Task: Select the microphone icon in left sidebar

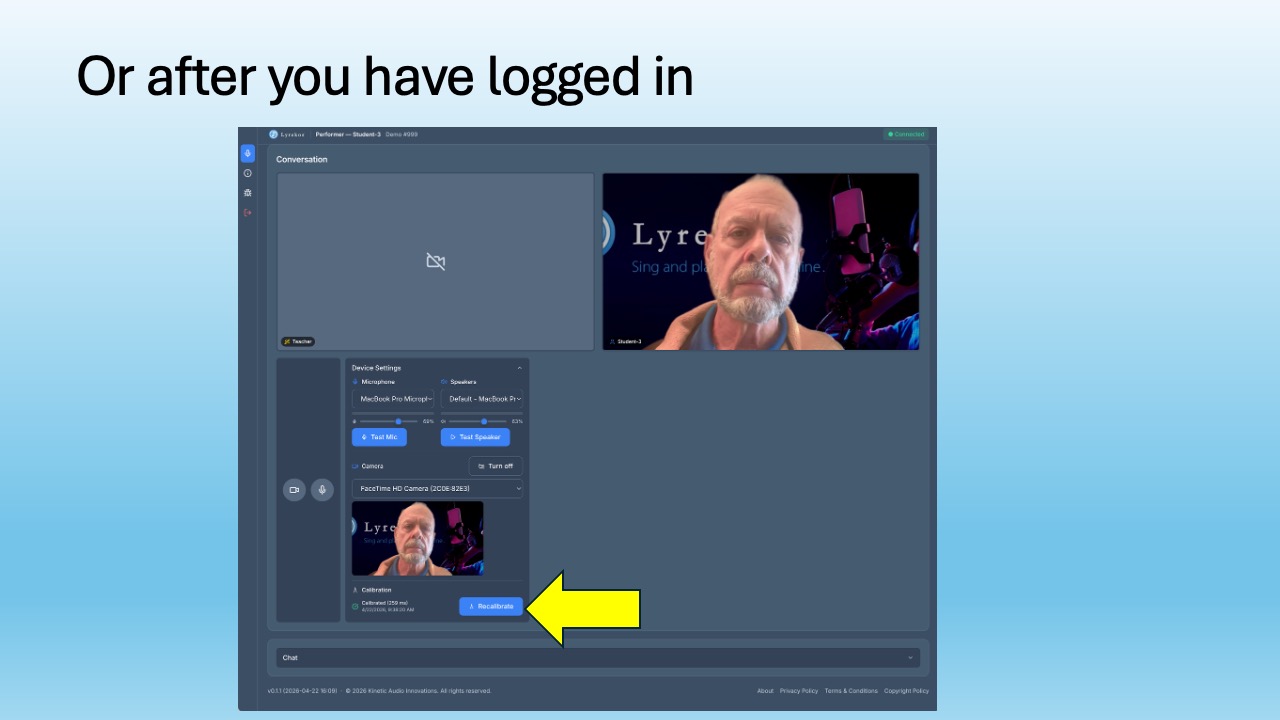Action: (x=248, y=153)
